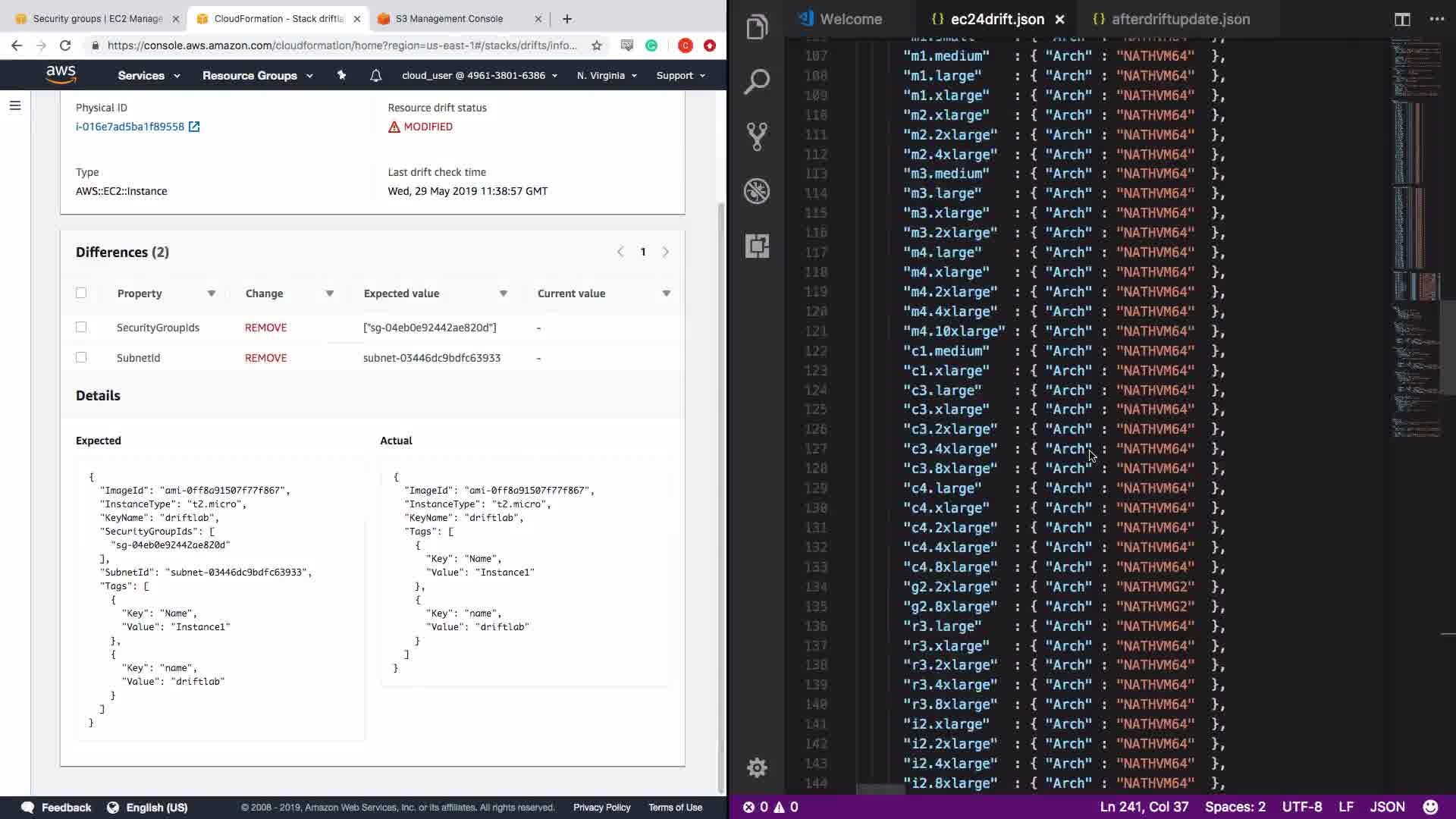This screenshot has height=819, width=1456.
Task: Toggle select-all checkbox in Differences header
Action: (x=81, y=293)
